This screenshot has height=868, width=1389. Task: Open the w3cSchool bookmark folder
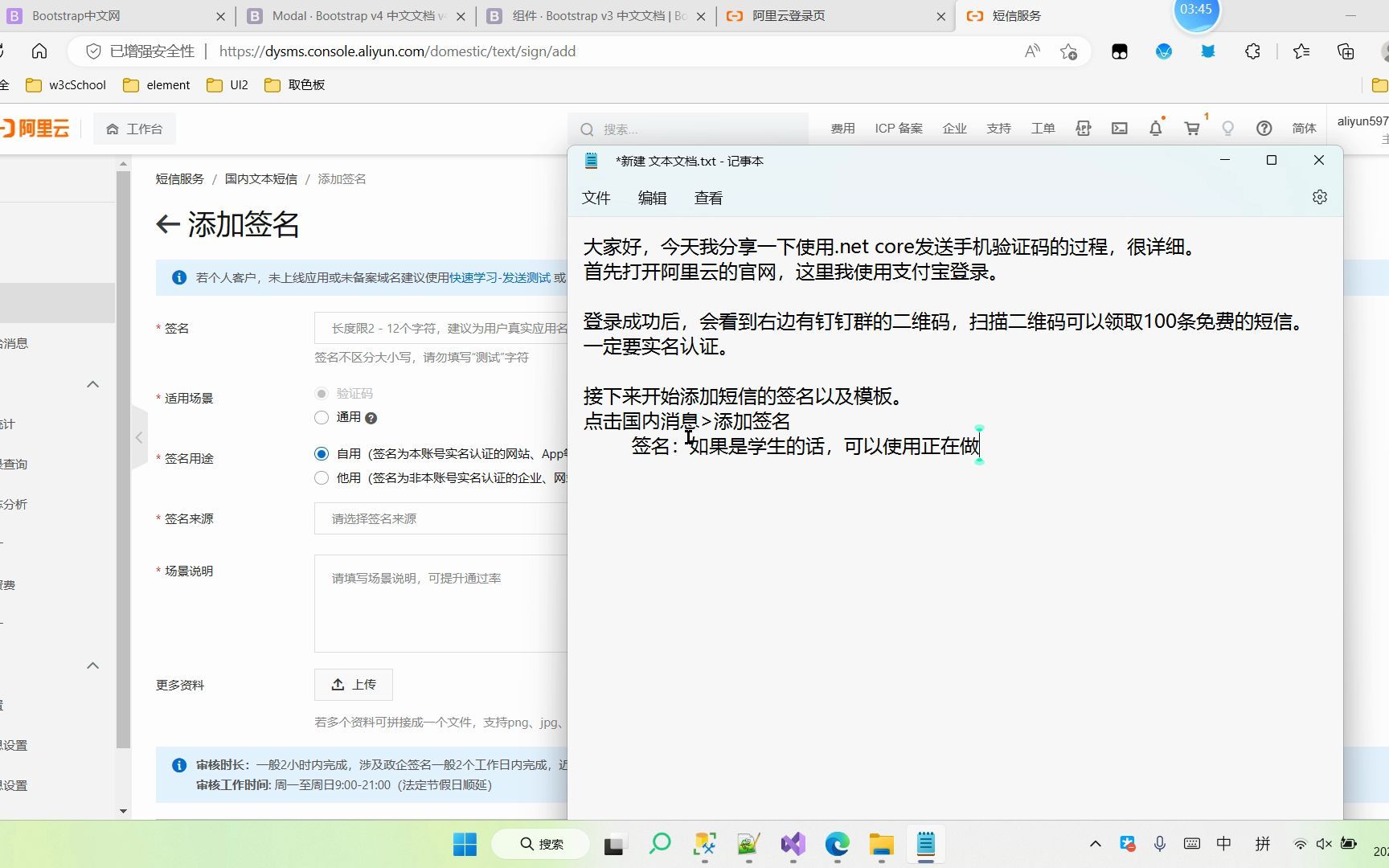pyautogui.click(x=66, y=85)
